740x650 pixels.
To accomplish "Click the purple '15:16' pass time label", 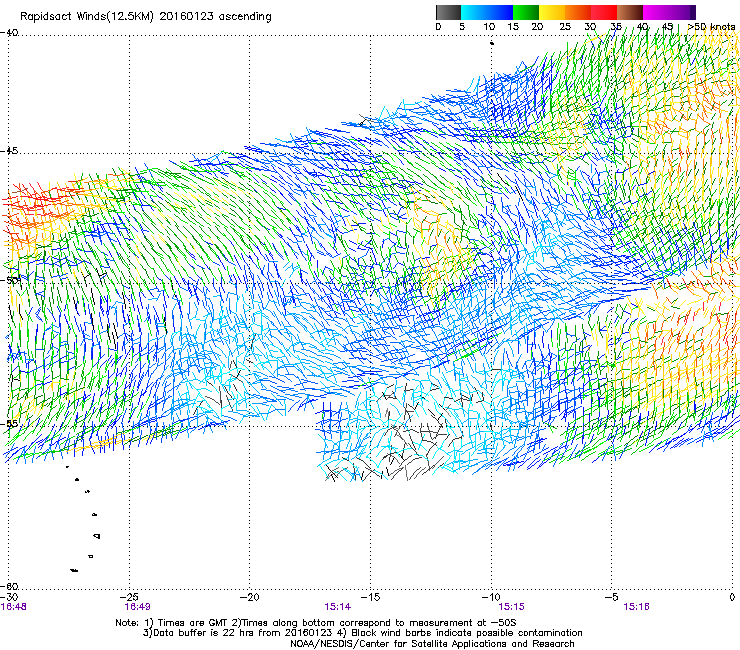I will [x=636, y=607].
